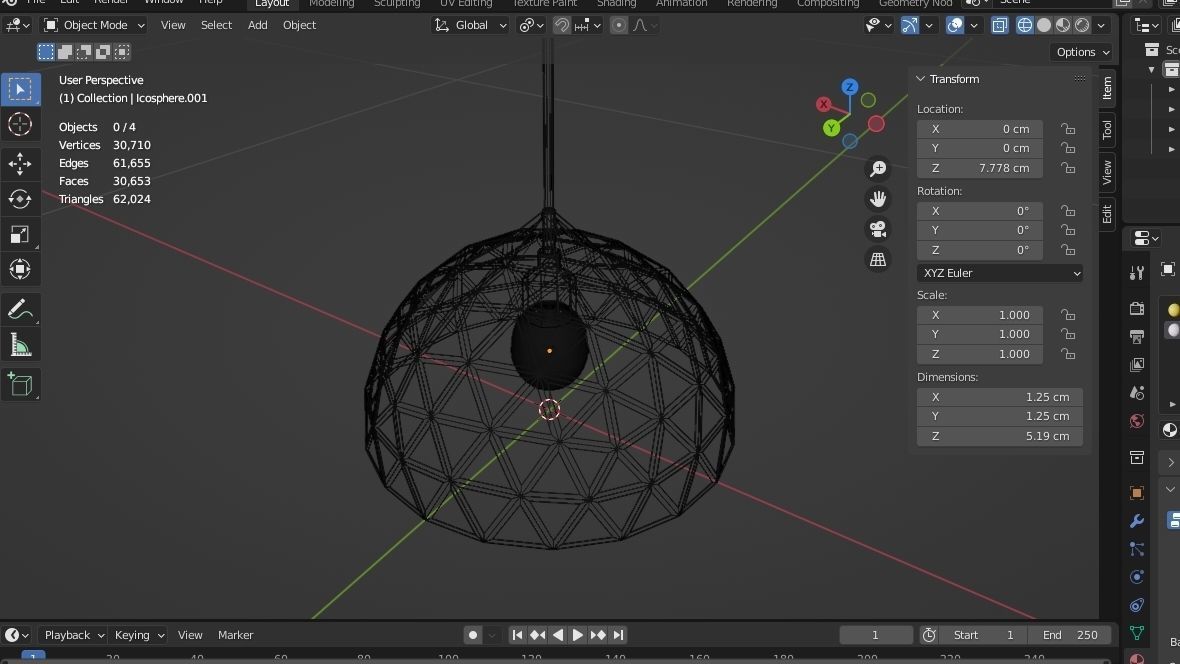Toggle proportional editing button

click(619, 26)
